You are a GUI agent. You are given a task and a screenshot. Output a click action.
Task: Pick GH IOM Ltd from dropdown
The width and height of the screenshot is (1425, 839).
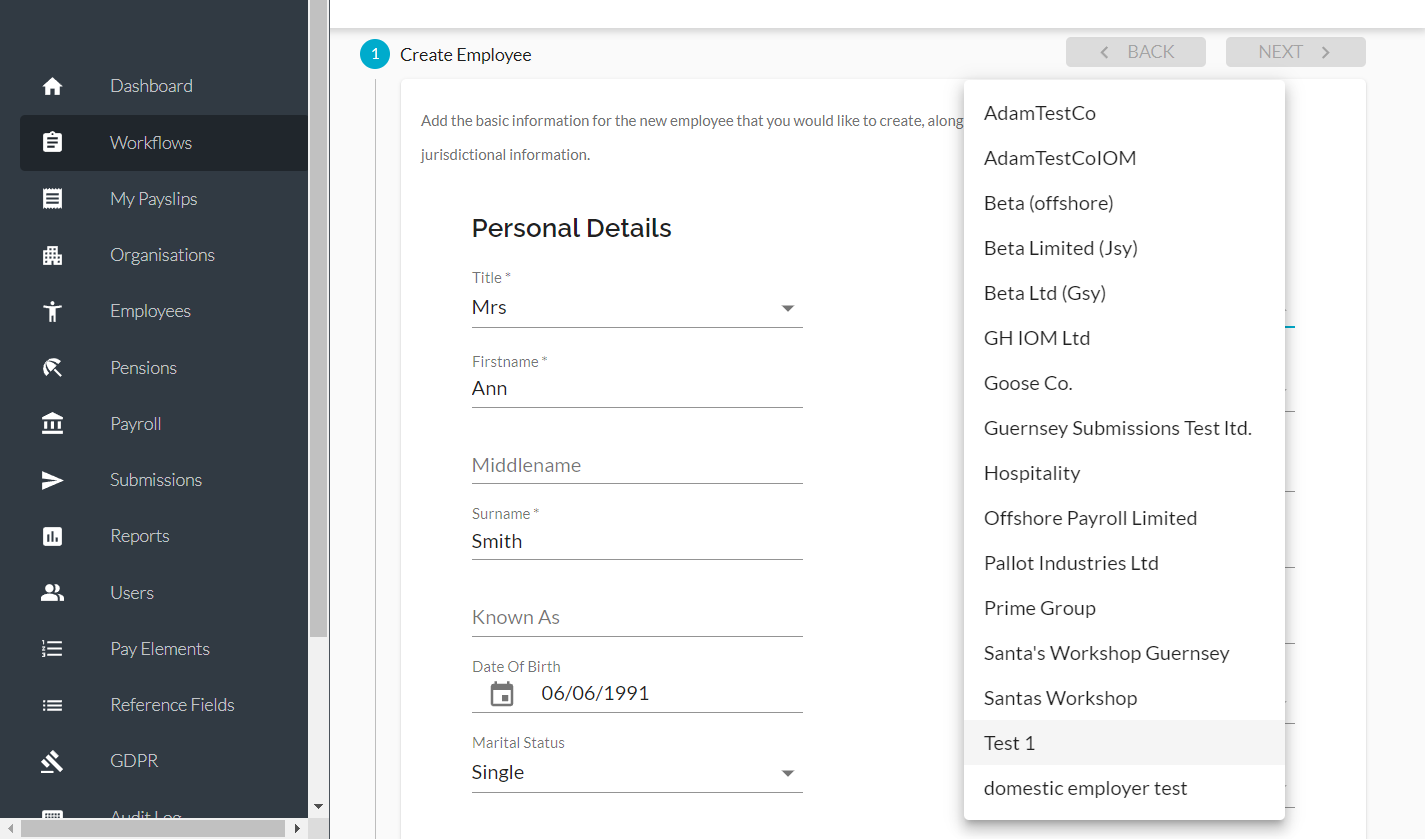pyautogui.click(x=1124, y=338)
